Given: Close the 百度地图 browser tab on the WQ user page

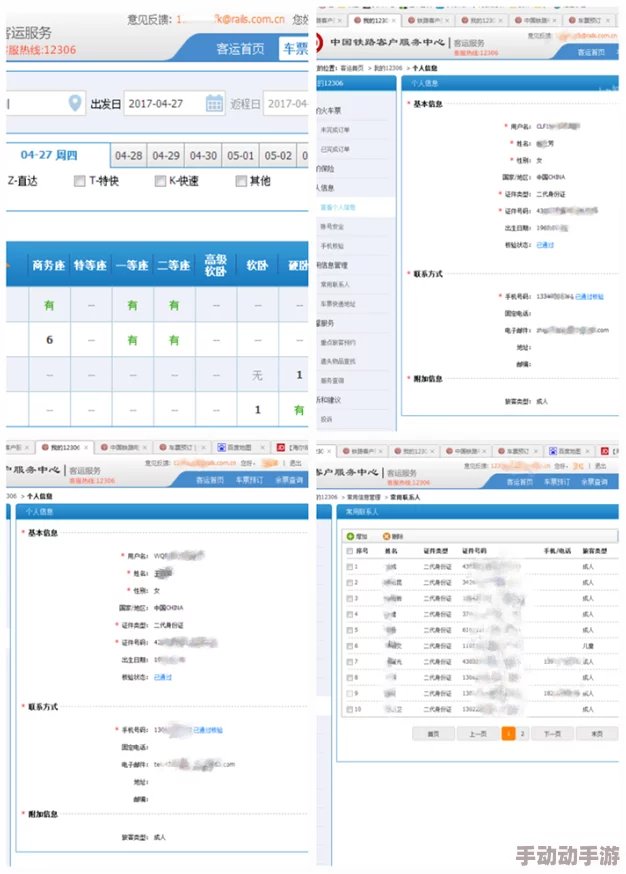Looking at the screenshot, I should pos(263,448).
